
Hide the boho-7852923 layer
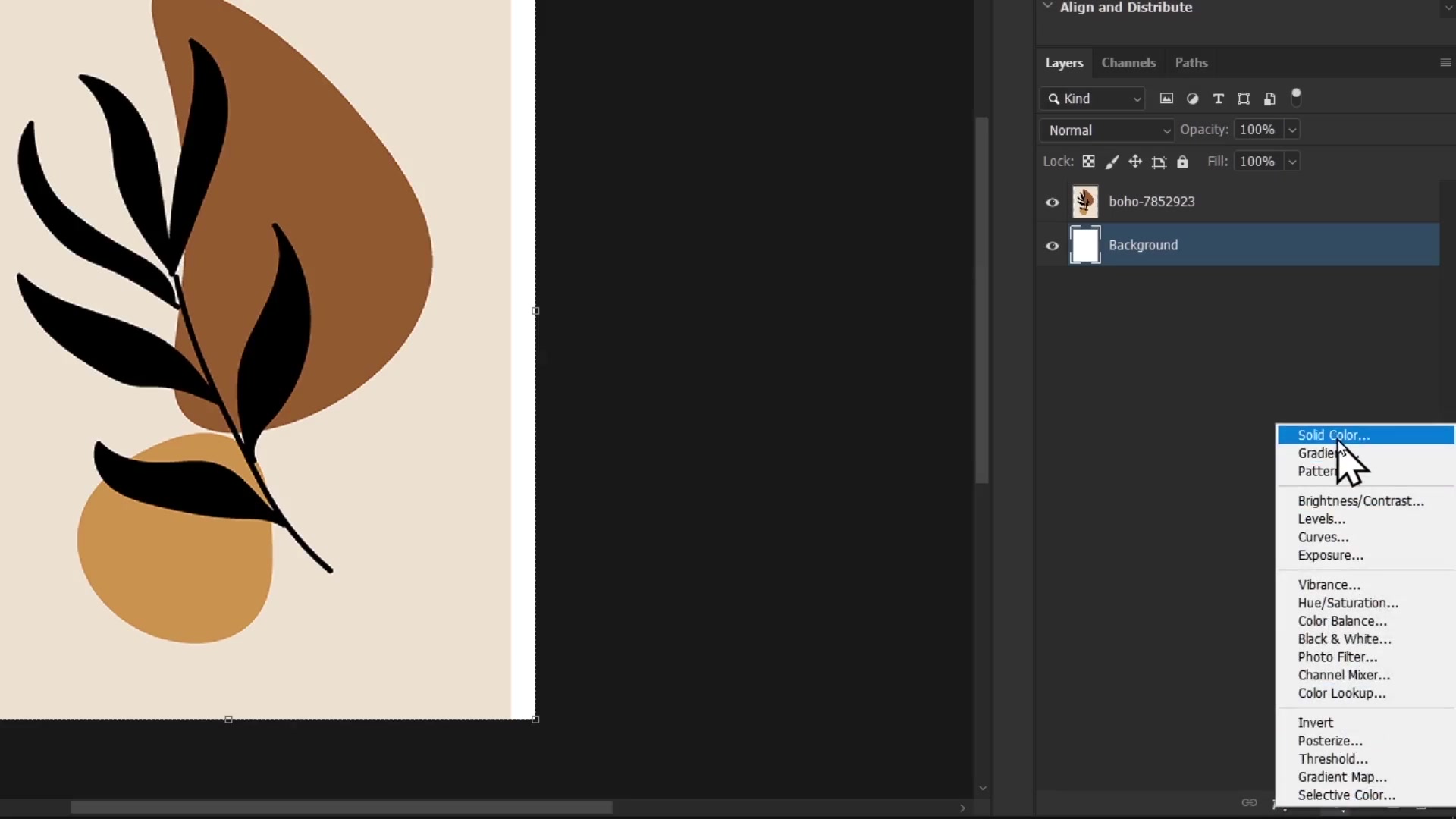pyautogui.click(x=1052, y=202)
